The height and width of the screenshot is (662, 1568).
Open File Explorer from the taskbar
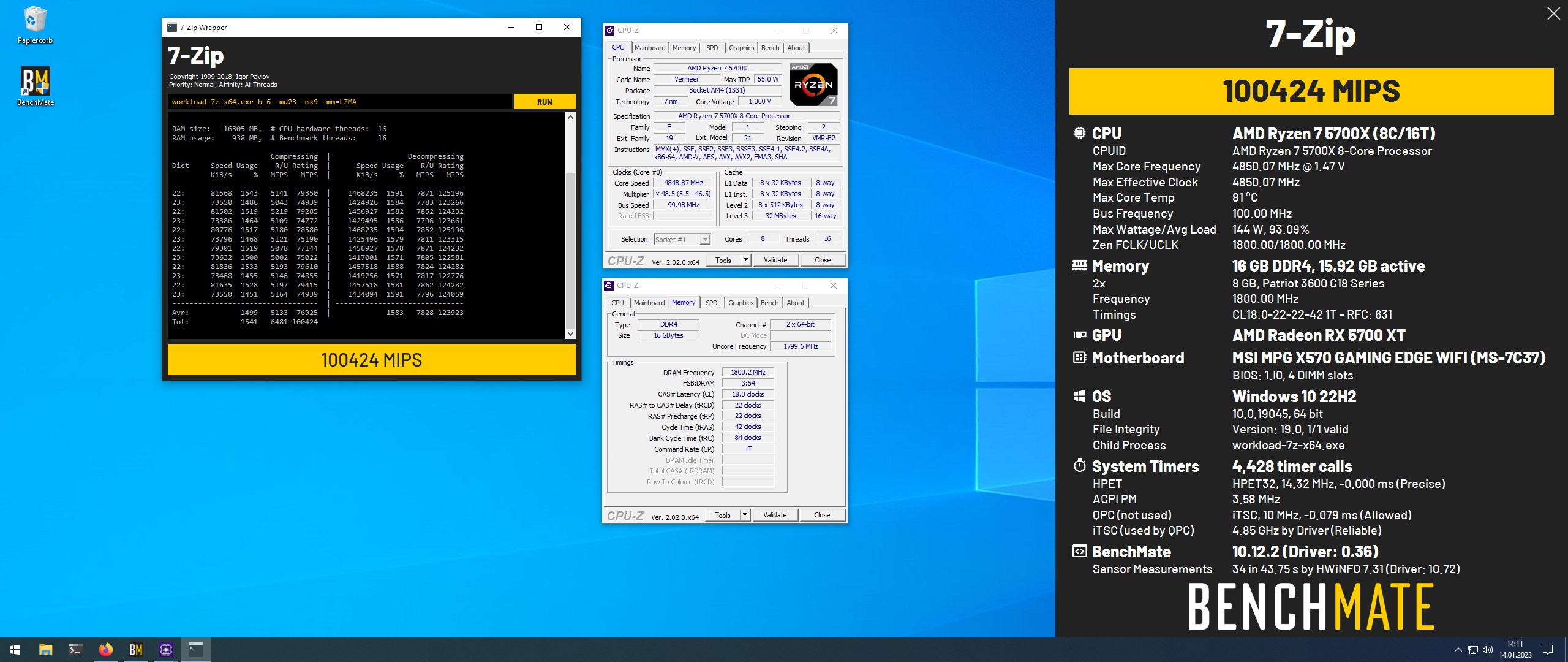45,650
